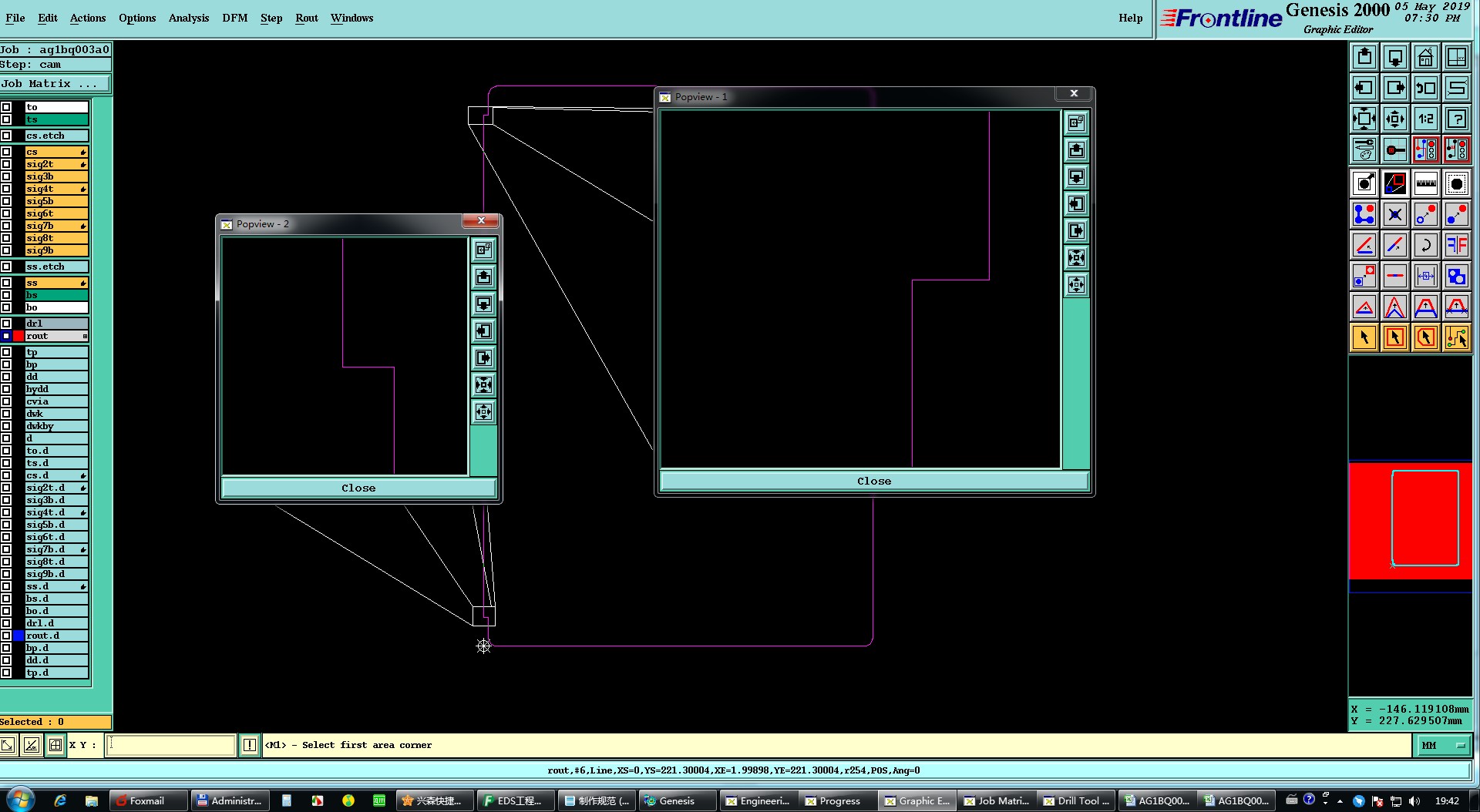
Task: Open the Help menu
Action: pos(1131,18)
